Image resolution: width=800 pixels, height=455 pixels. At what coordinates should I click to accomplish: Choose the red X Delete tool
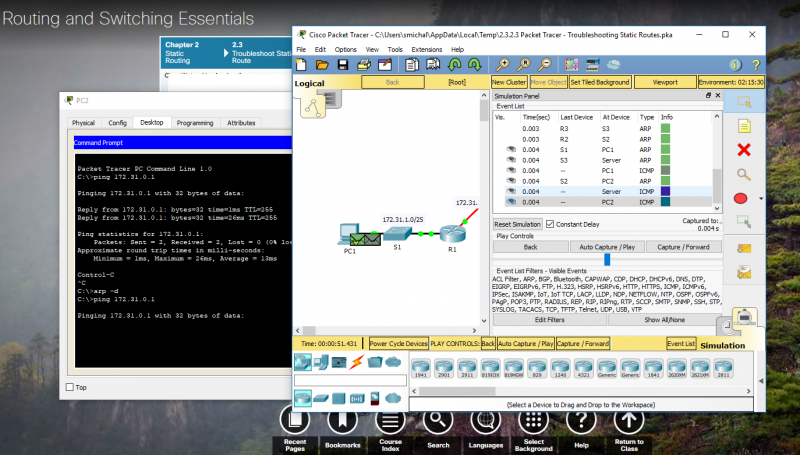744,149
